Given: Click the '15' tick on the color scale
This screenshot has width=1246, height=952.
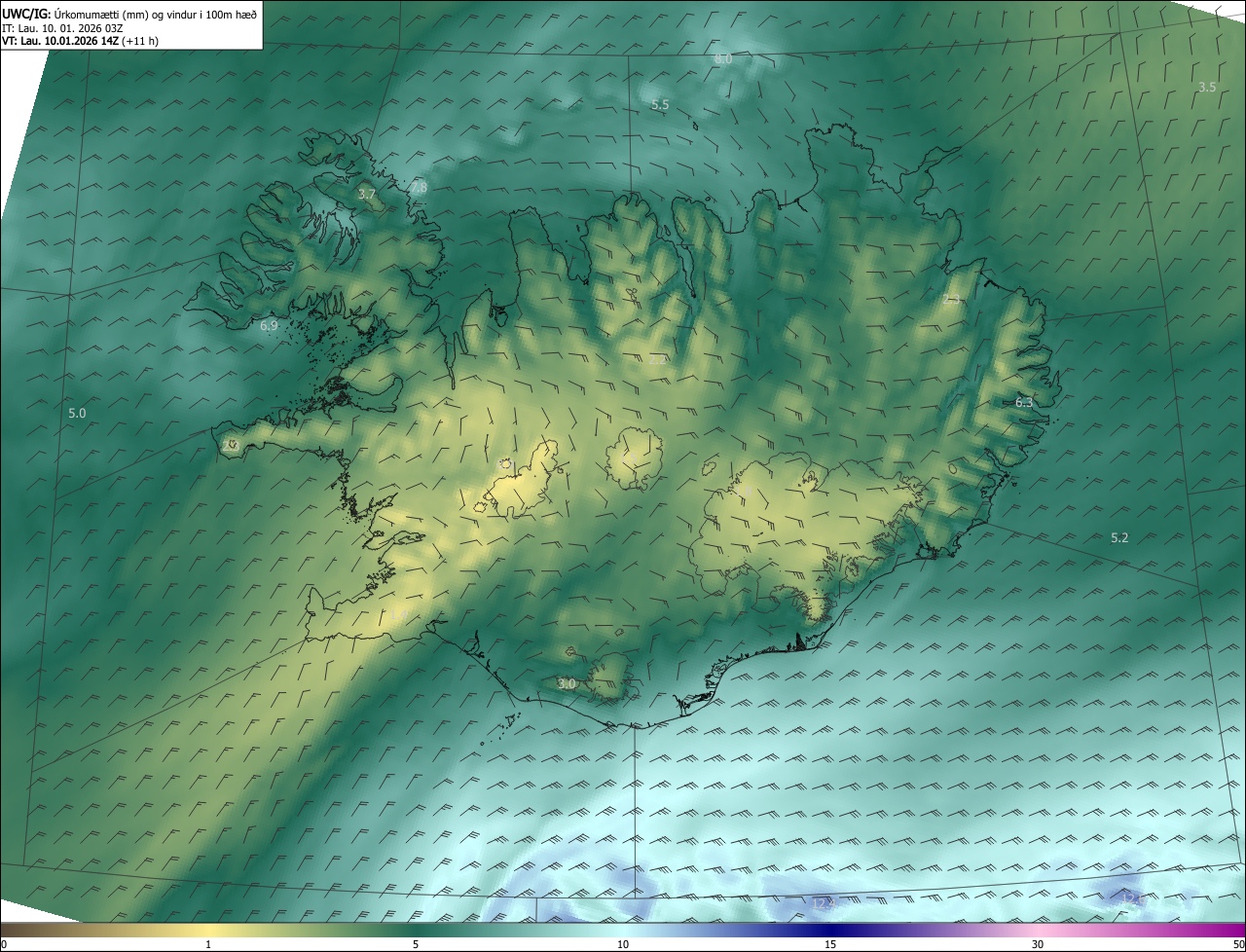Looking at the screenshot, I should click(x=830, y=944).
